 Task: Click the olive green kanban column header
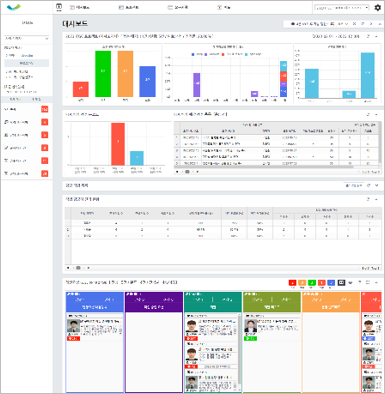coord(272,302)
